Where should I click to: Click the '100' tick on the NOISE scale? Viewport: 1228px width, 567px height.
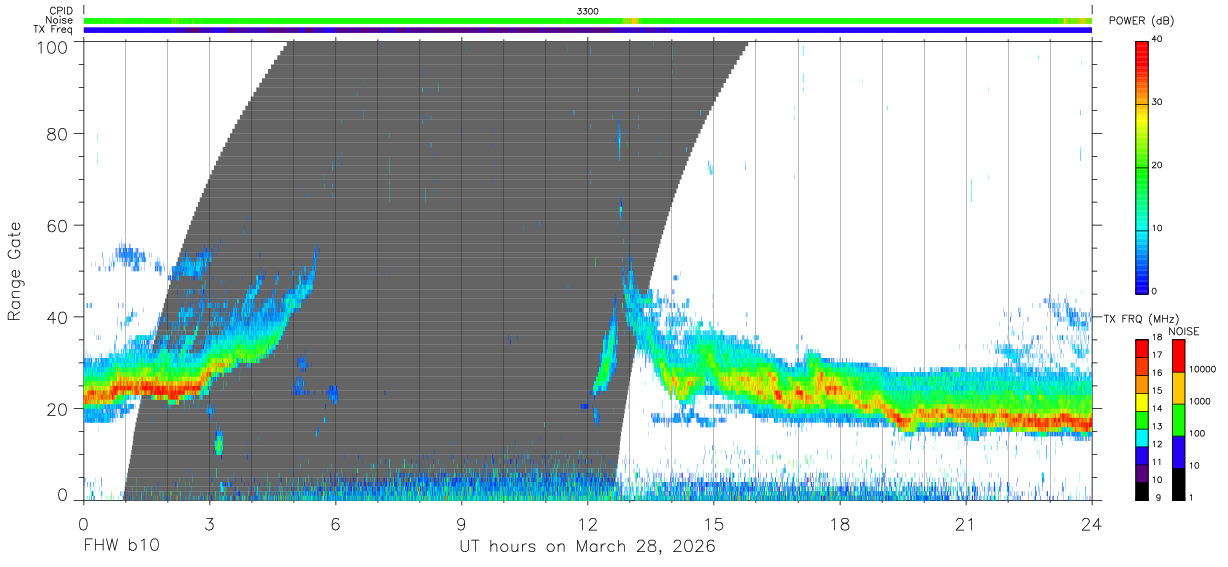[1197, 433]
